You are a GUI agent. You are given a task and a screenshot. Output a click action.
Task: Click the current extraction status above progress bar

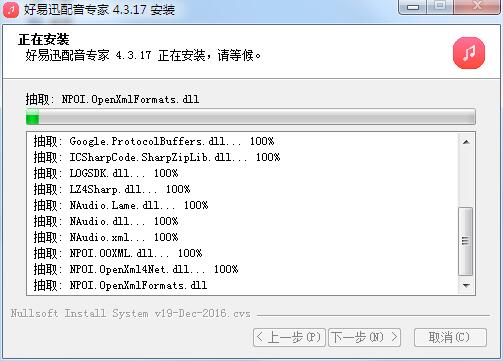(112, 99)
